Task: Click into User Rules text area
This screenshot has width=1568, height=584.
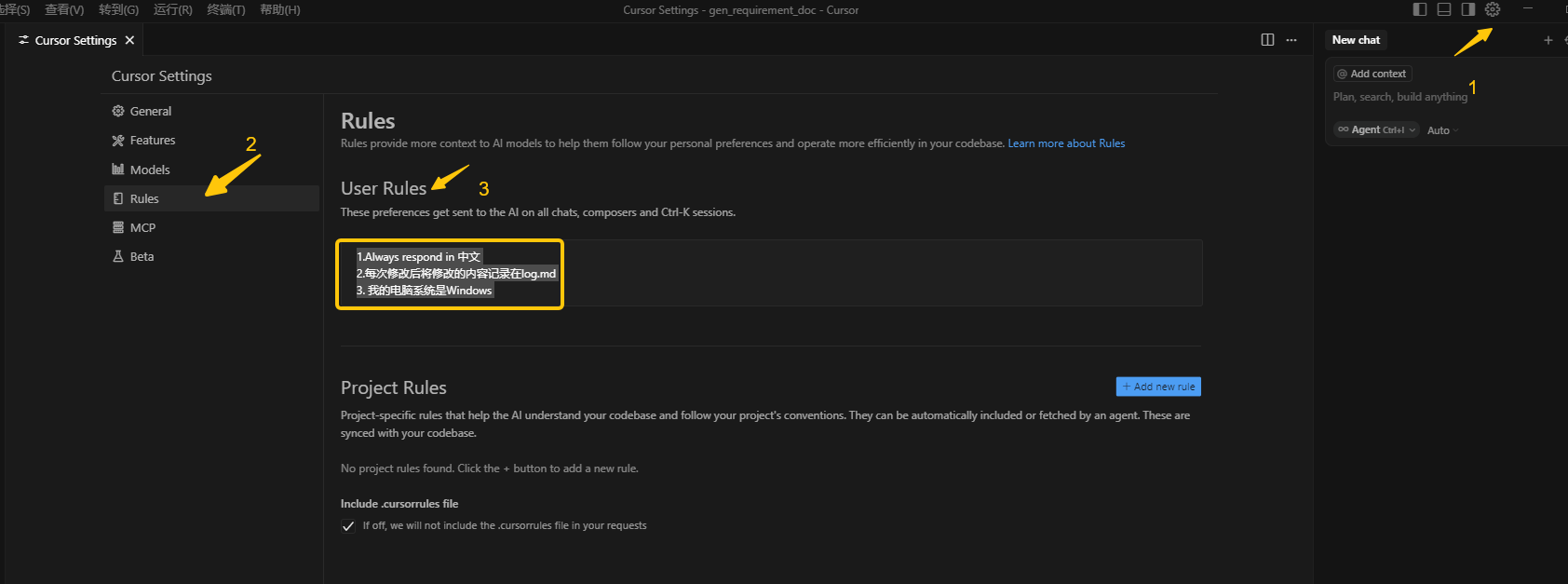Action: (771, 273)
